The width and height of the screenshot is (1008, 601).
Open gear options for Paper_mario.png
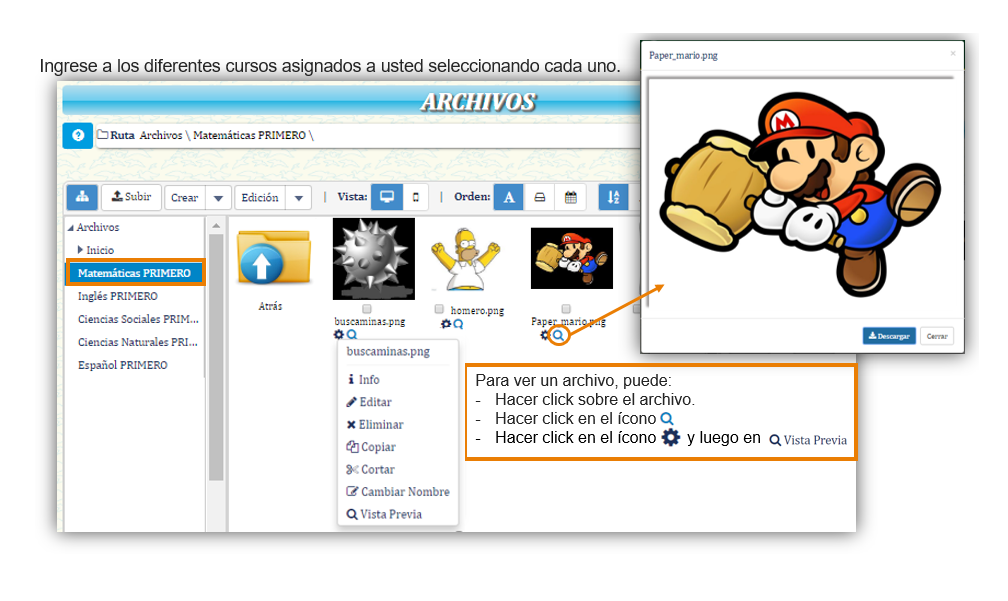[545, 335]
